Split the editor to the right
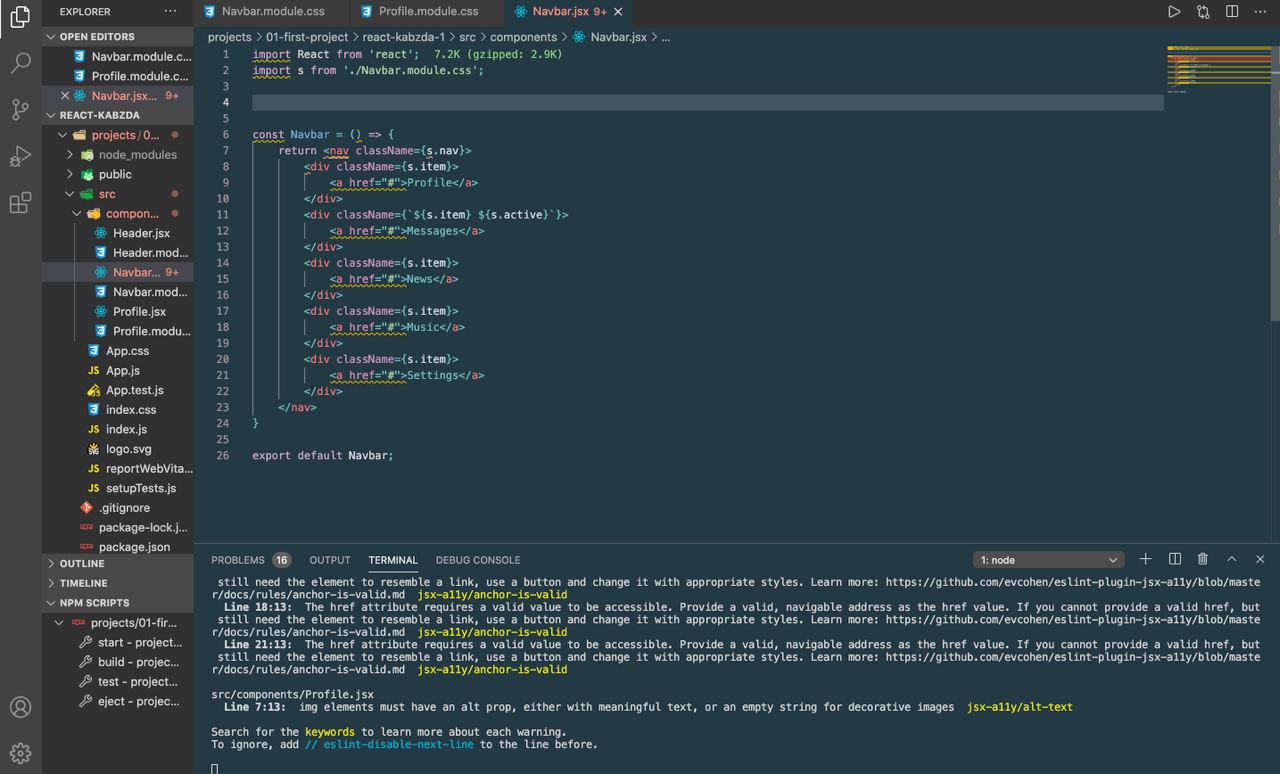This screenshot has width=1280, height=774. 1232,12
